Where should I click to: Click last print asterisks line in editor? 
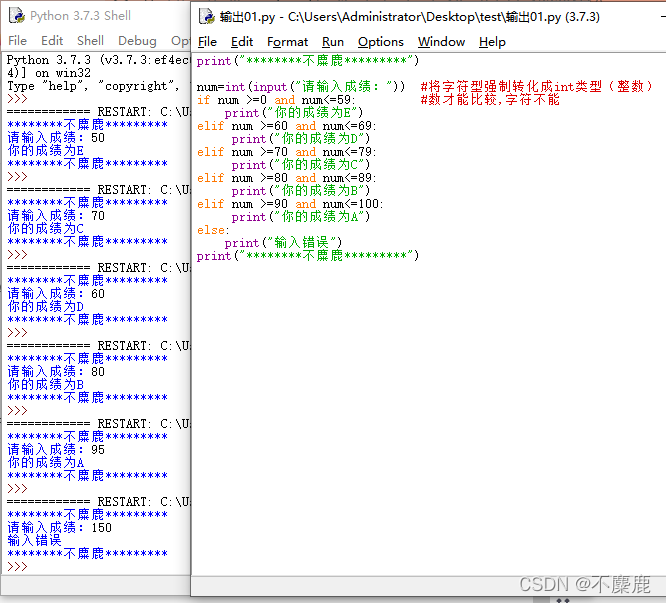coord(308,256)
